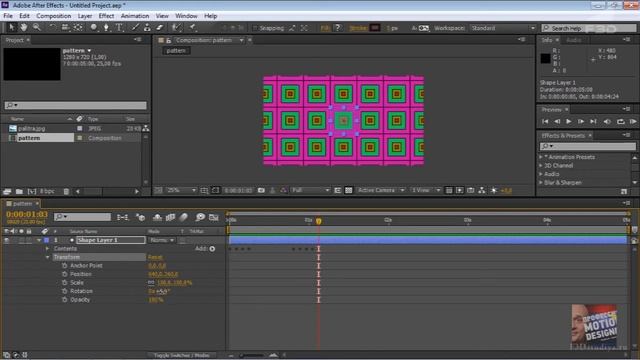Select the Selection arrow tool
Viewport: 640px width, 360px height.
pos(11,27)
